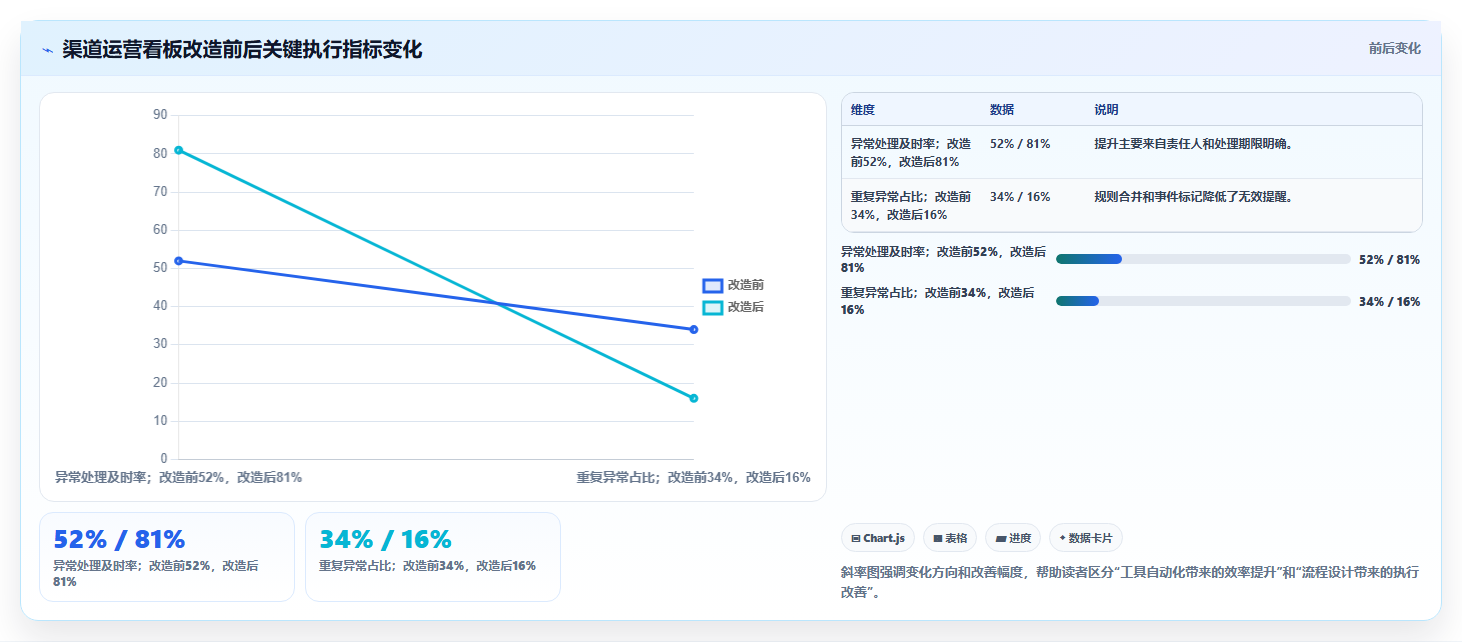Image resolution: width=1462 pixels, height=642 pixels.
Task: Click the 维度 column header
Action: [x=863, y=110]
